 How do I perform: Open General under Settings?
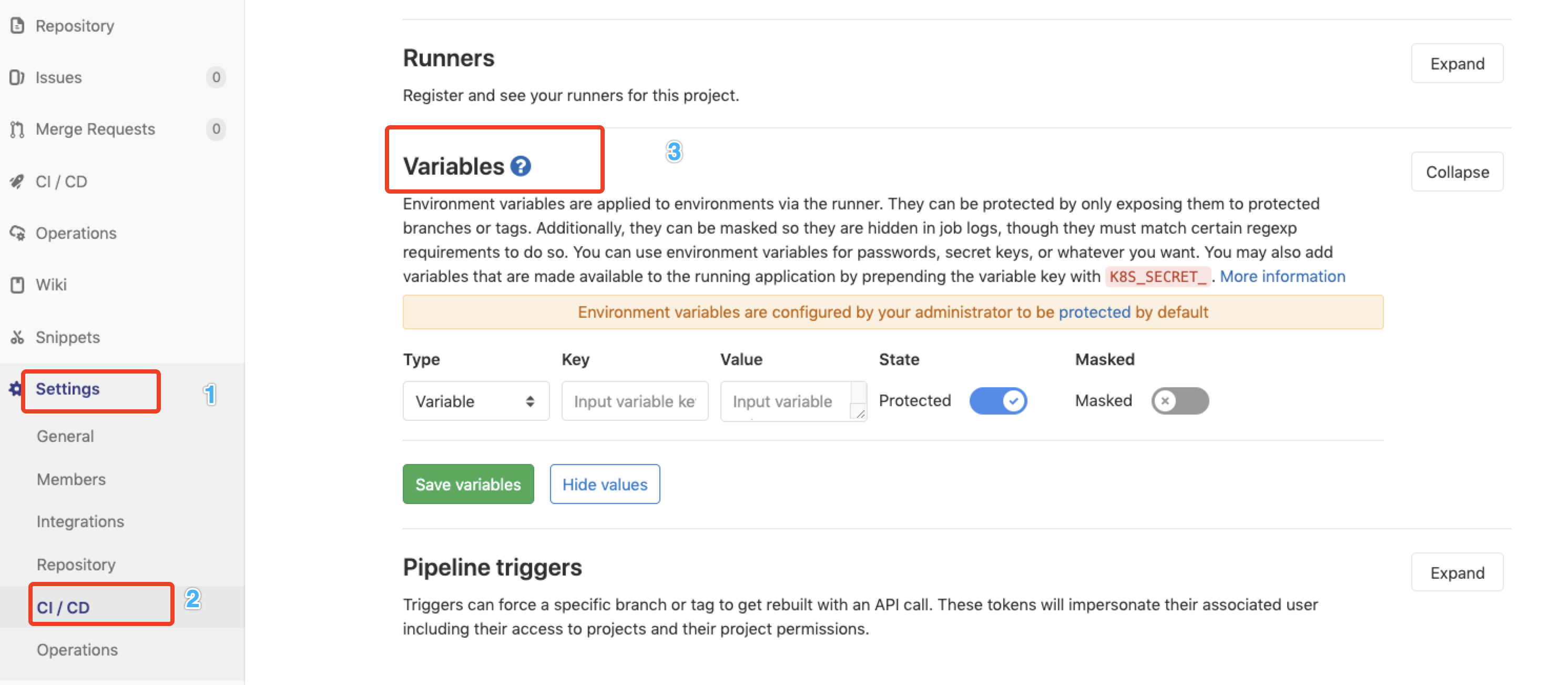point(65,436)
